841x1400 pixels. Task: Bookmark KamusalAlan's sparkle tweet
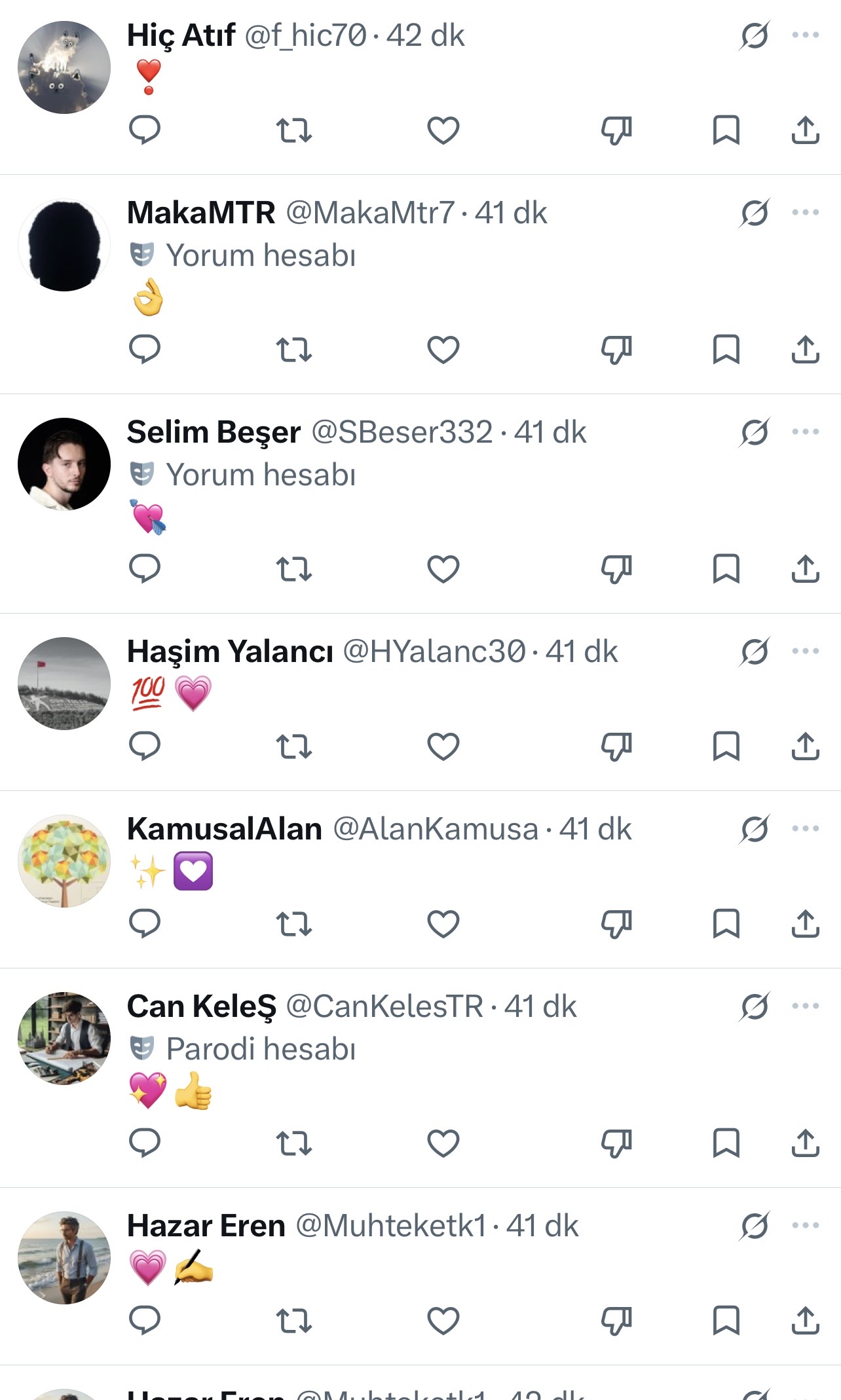click(x=726, y=923)
